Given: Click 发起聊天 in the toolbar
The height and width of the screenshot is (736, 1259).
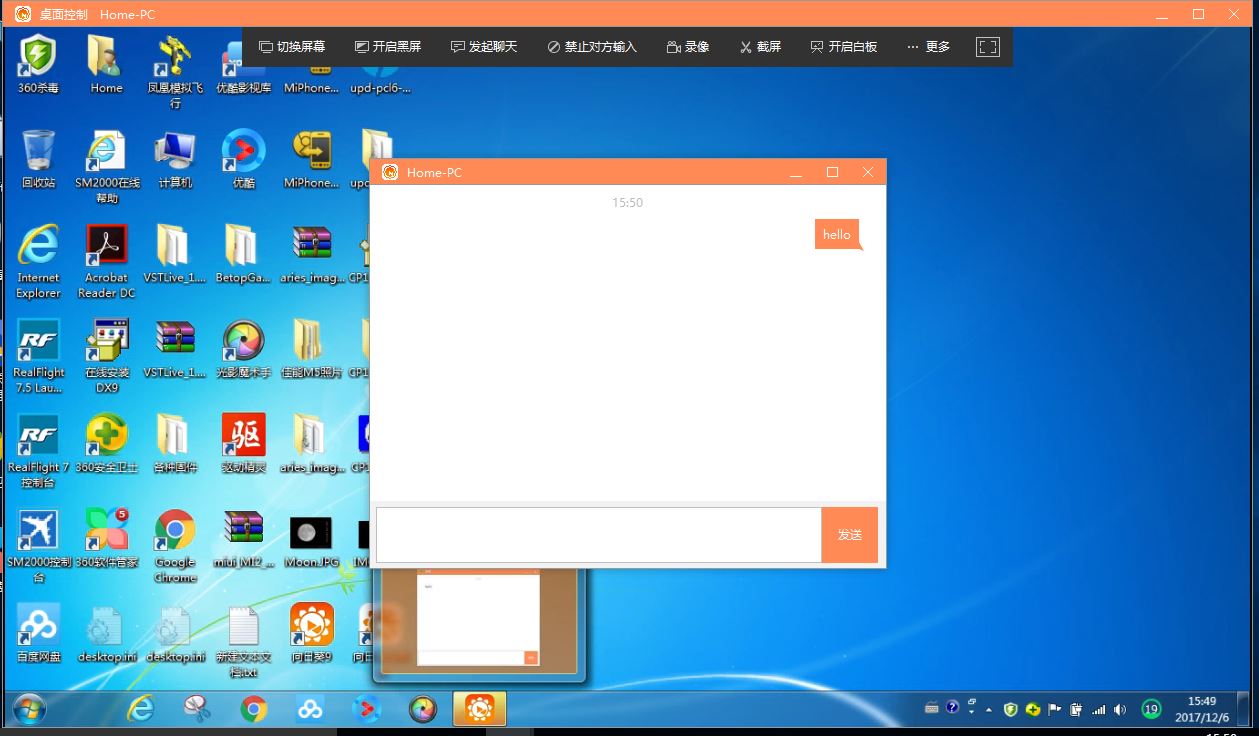Looking at the screenshot, I should click(x=484, y=47).
